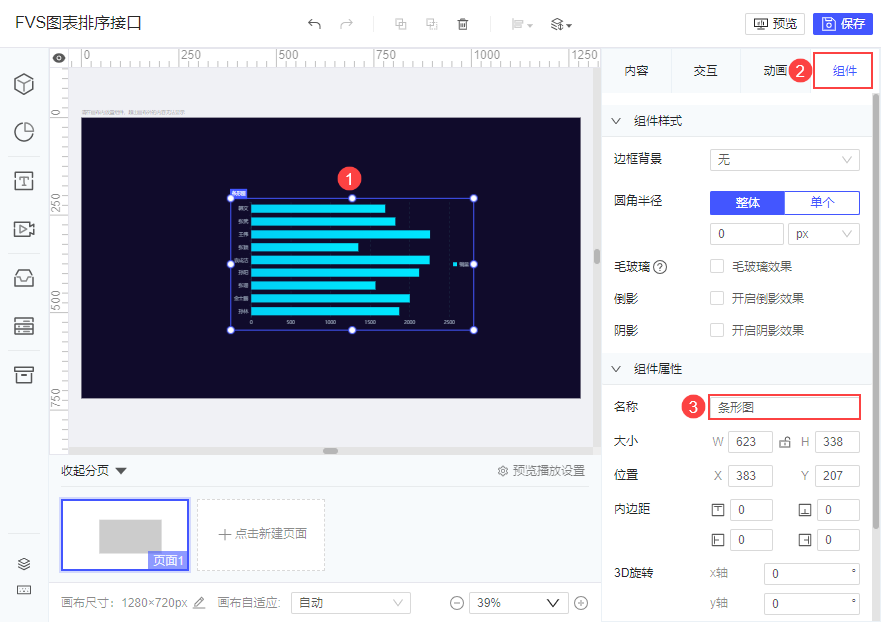Click the canvas vertical scrollbar handle

click(x=597, y=256)
